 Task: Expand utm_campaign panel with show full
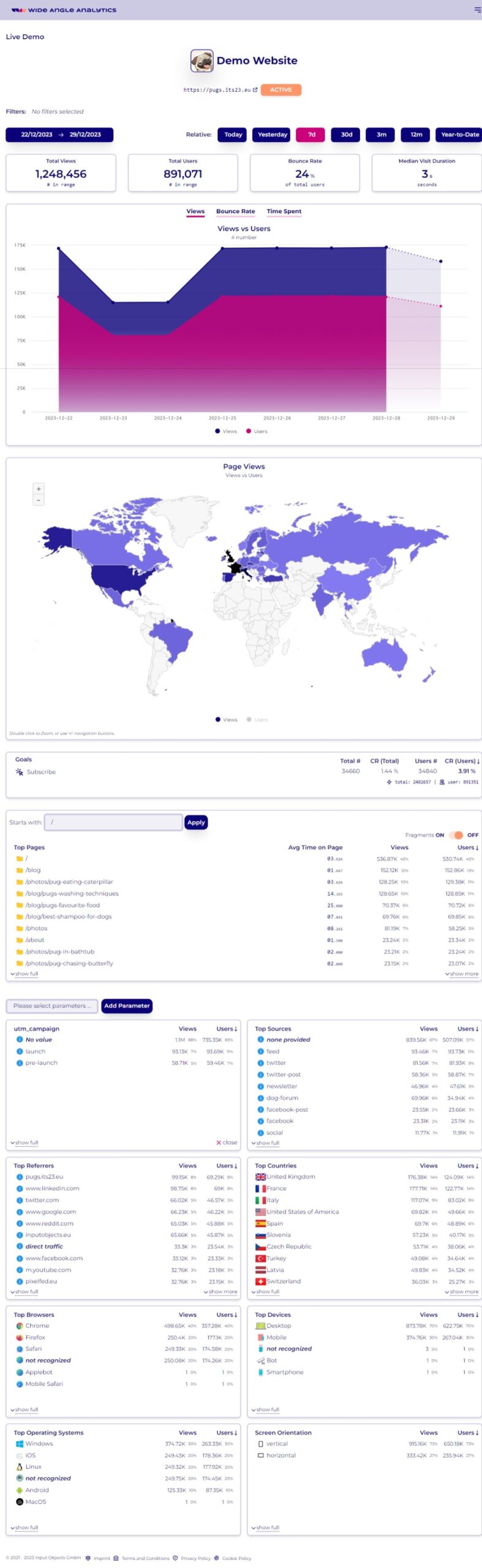click(x=24, y=1142)
